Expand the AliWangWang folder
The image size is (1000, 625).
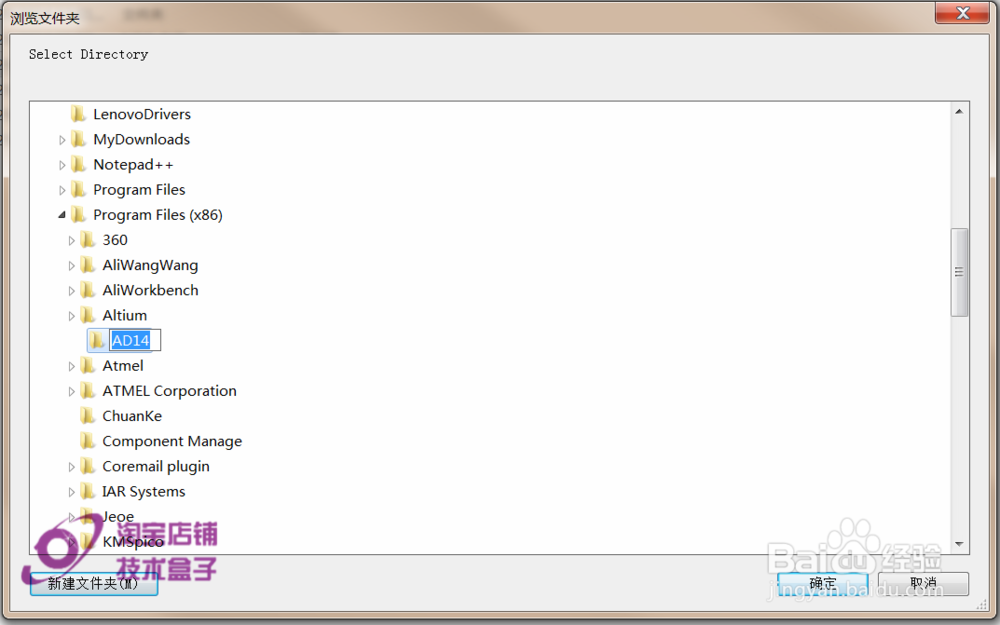71,266
